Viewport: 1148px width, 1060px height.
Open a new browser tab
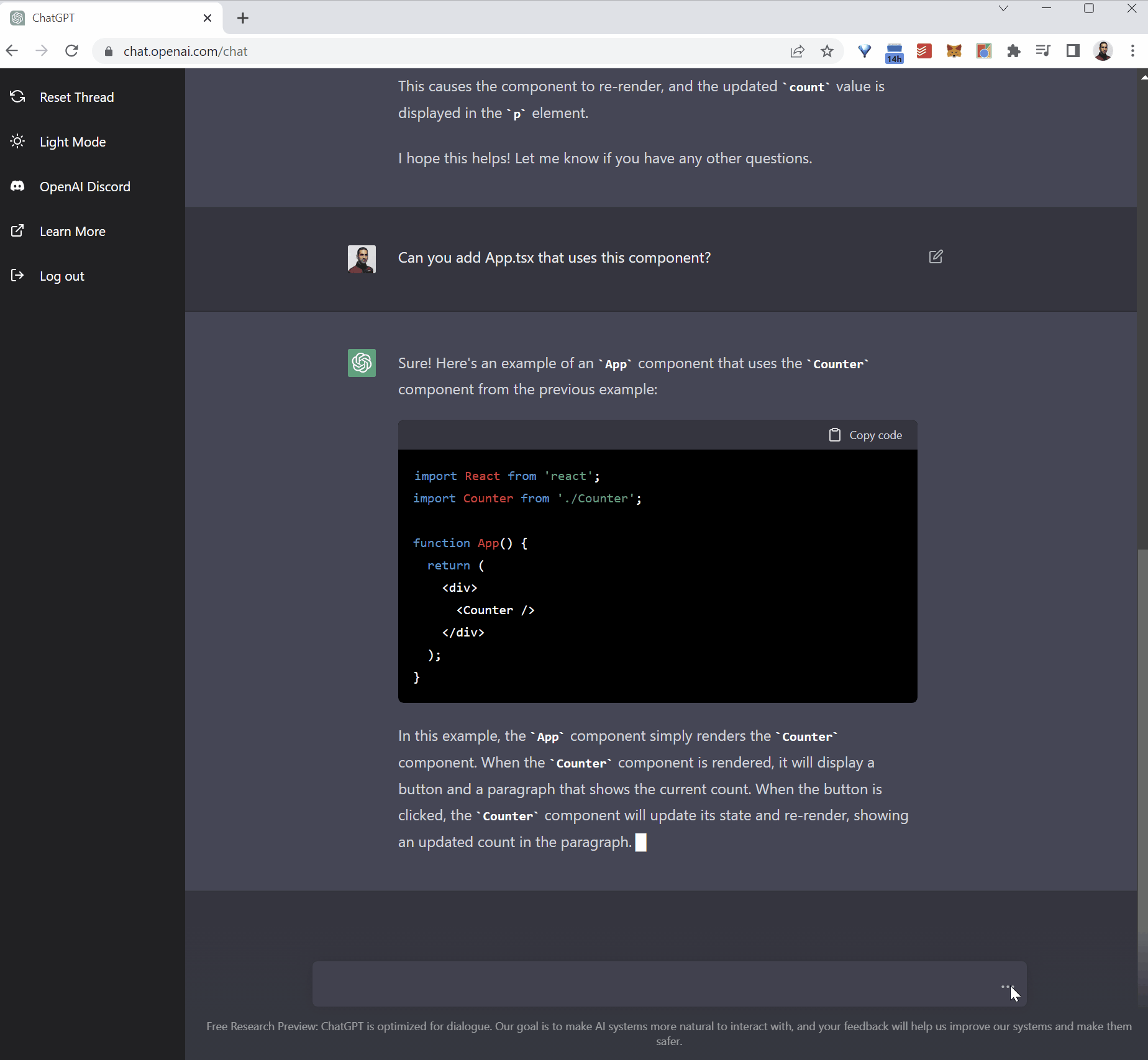[x=242, y=18]
